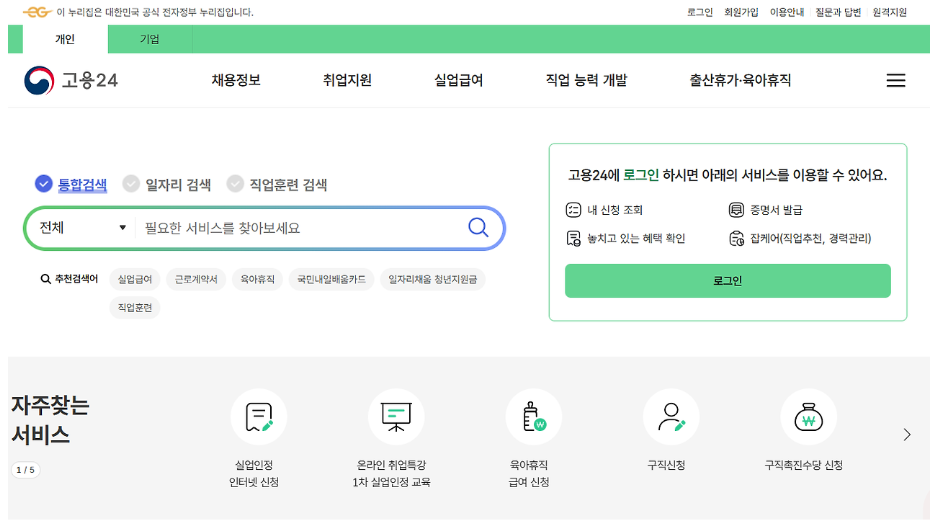The width and height of the screenshot is (939, 527).
Task: Click the 1 / 5 page indicator
Action: pyautogui.click(x=25, y=470)
